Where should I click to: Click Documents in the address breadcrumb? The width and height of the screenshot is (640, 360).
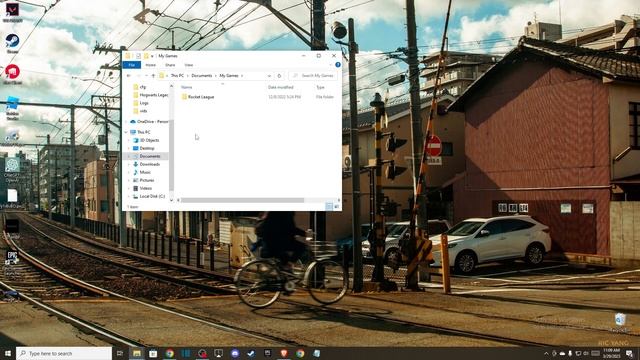(202, 76)
